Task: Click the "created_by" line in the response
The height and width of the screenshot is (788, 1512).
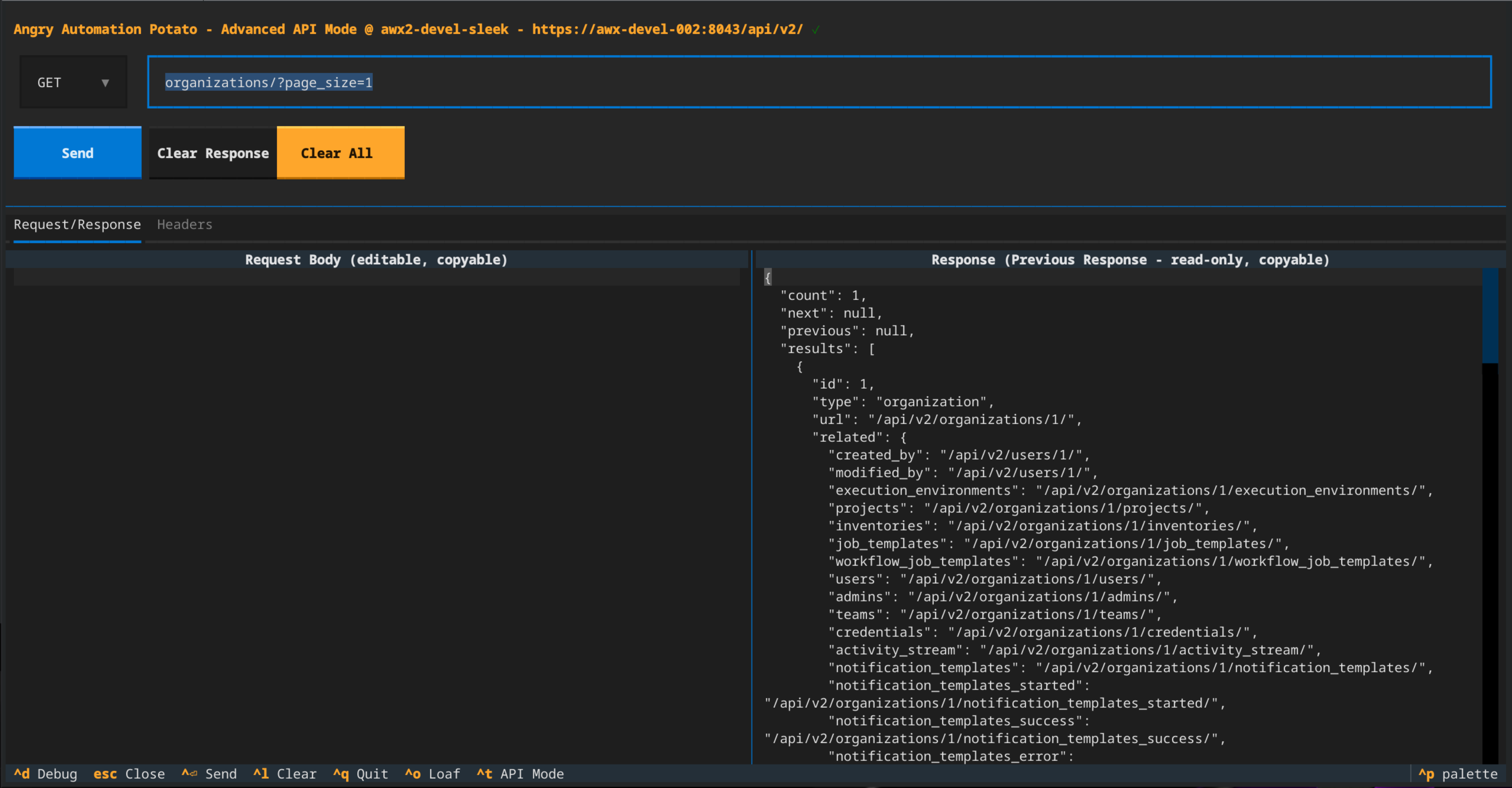Action: [959, 455]
